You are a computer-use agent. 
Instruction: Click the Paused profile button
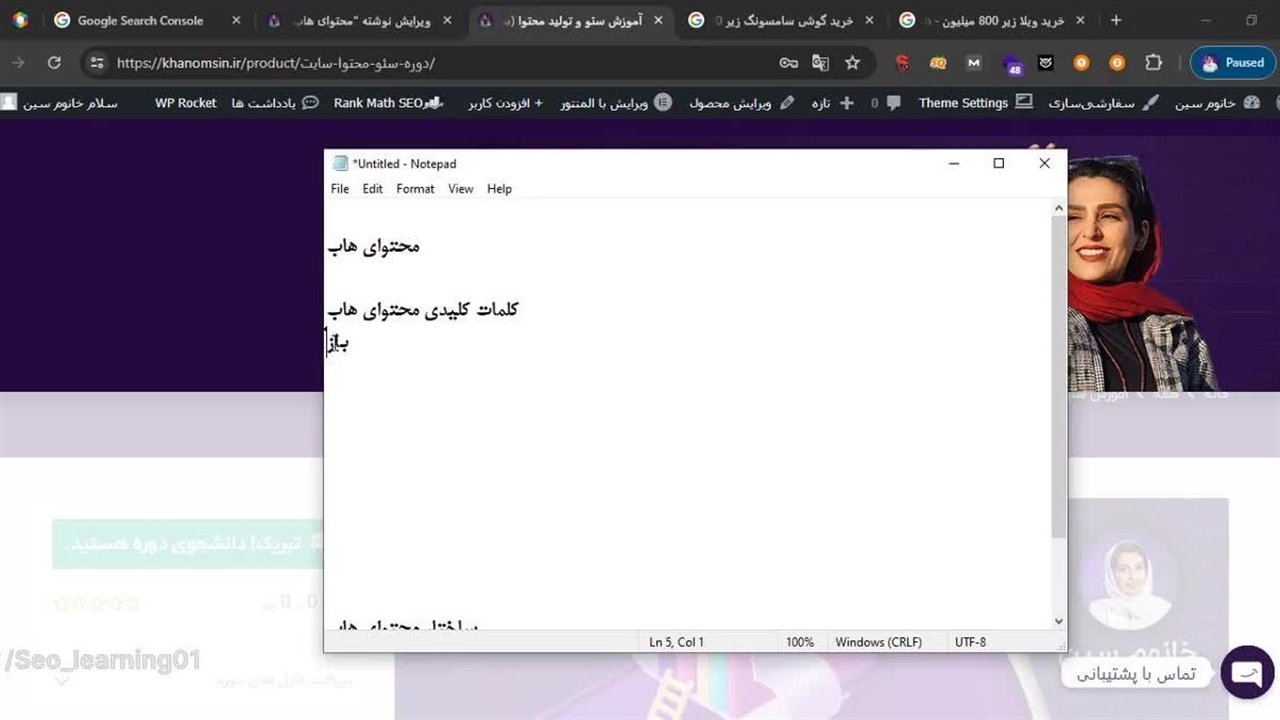1233,63
